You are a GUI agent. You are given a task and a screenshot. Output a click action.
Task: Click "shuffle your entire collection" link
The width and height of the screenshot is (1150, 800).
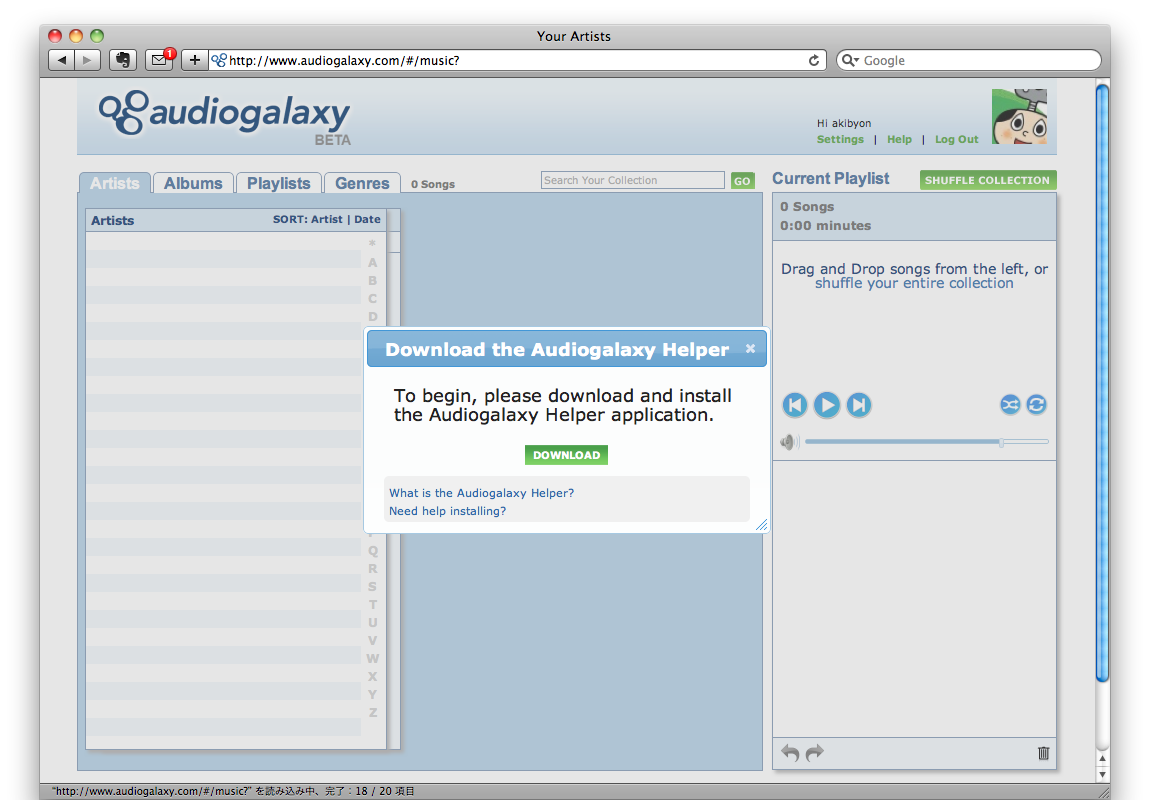[x=914, y=283]
